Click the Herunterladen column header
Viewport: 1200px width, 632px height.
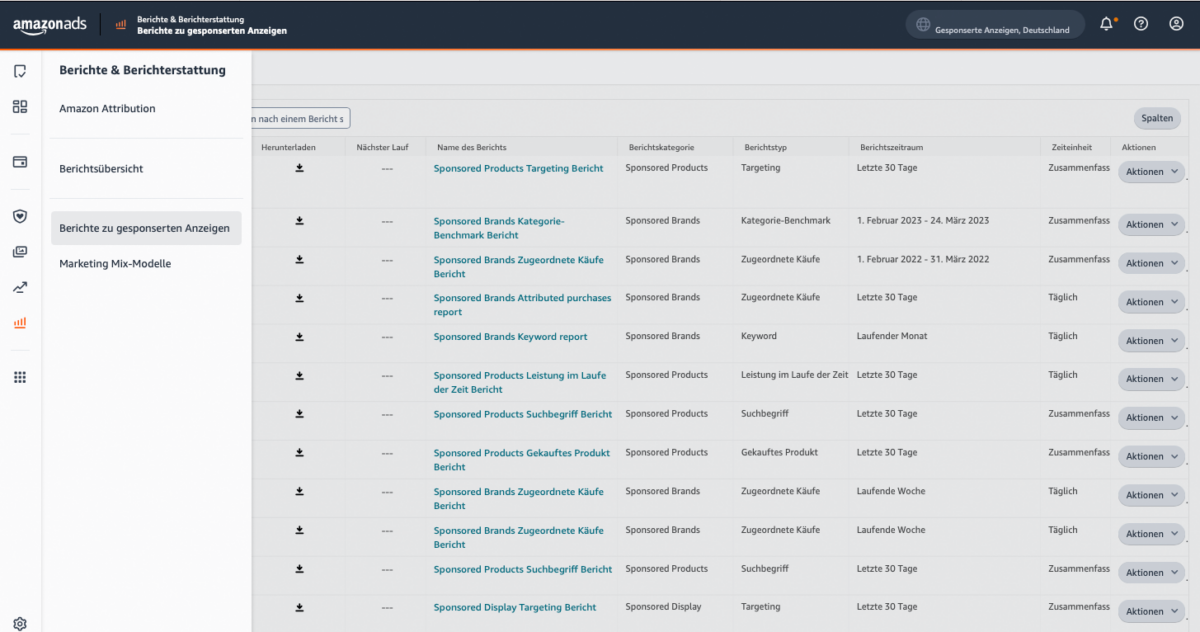coord(288,147)
